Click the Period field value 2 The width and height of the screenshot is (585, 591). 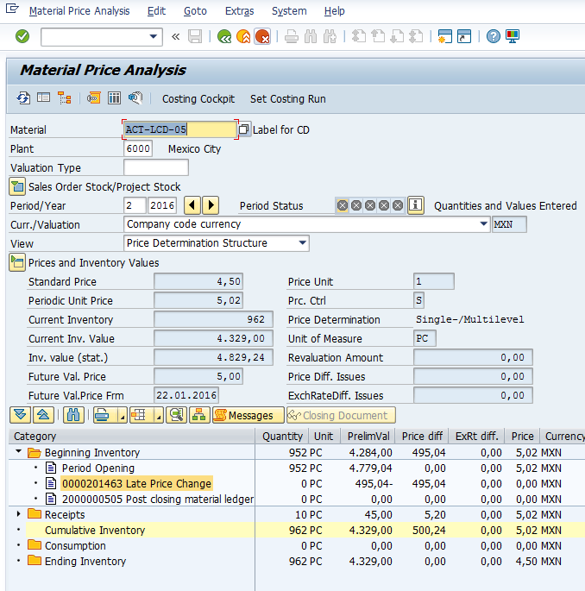[135, 205]
